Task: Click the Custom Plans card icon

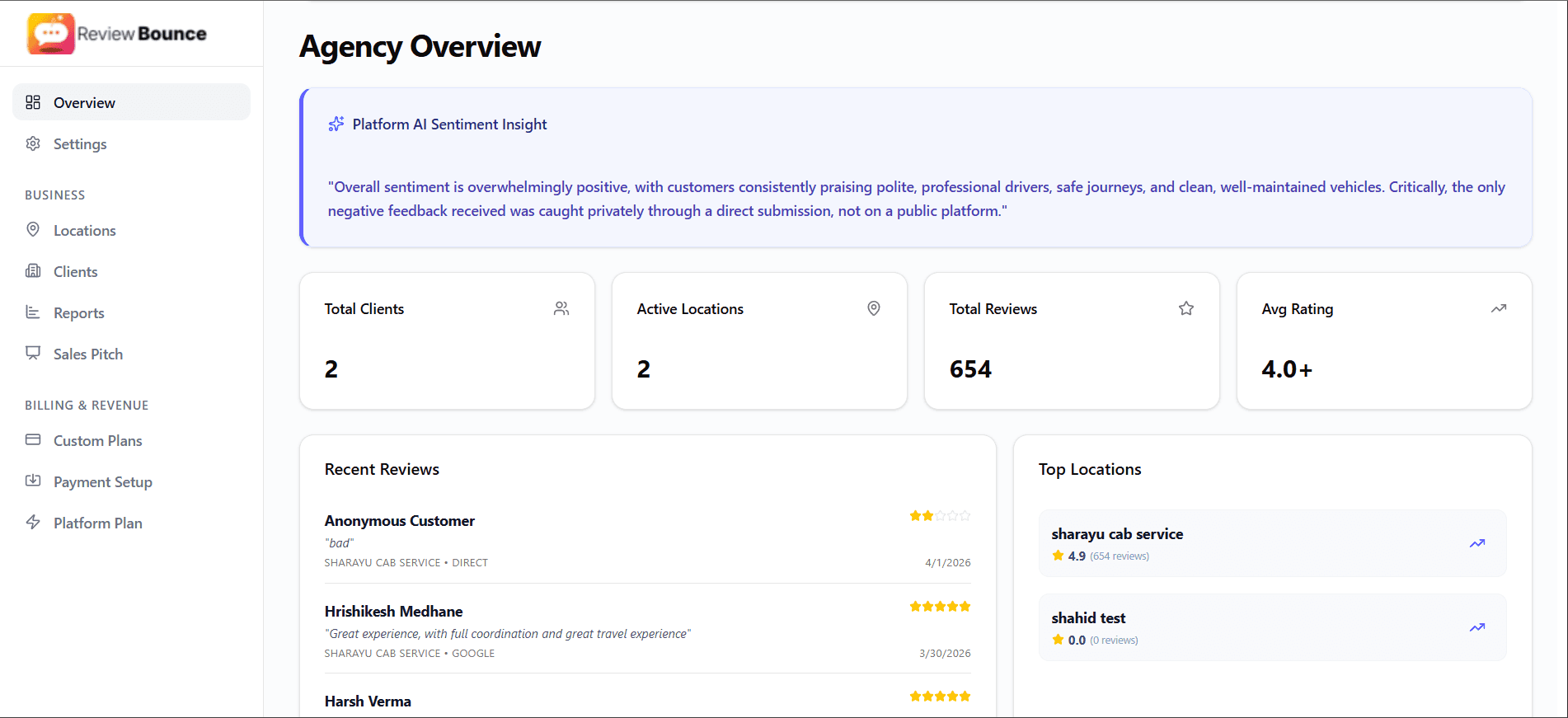Action: click(x=33, y=439)
